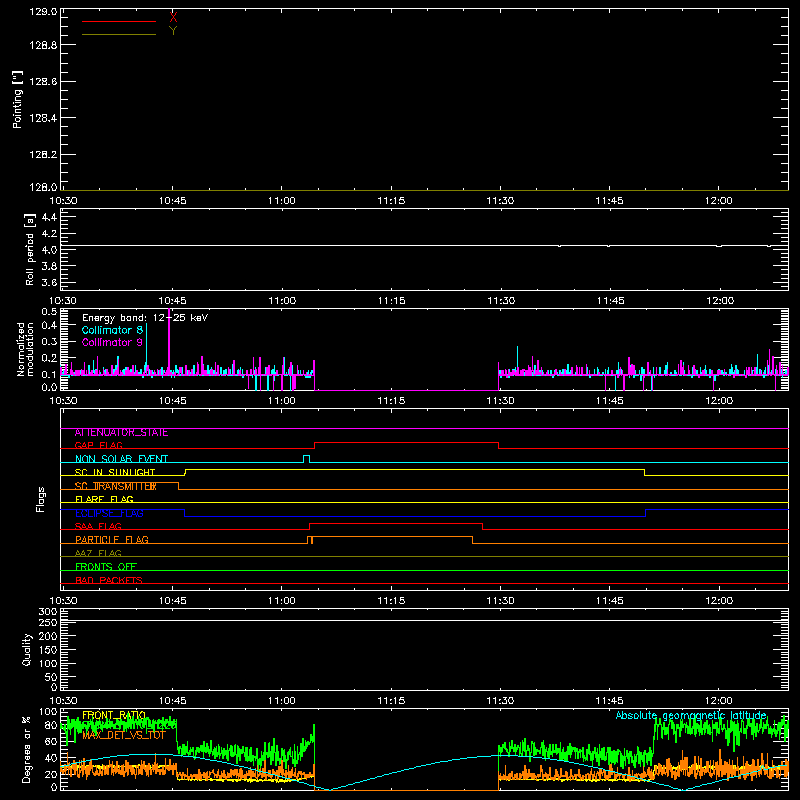This screenshot has width=800, height=800.
Task: Click 11:30 under the Roll period panel
Action: (501, 301)
